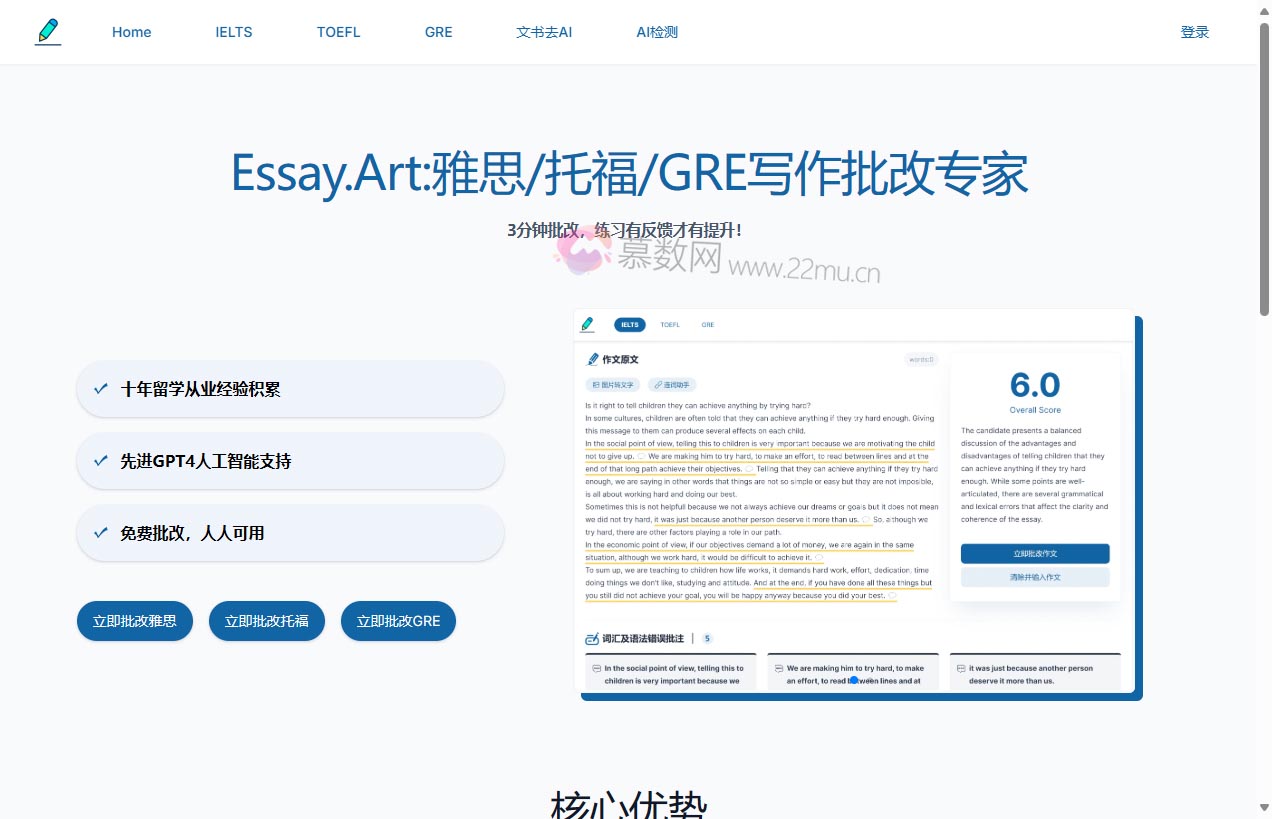The width and height of the screenshot is (1272, 819).
Task: Open the AI检测 menu item
Action: 656,31
